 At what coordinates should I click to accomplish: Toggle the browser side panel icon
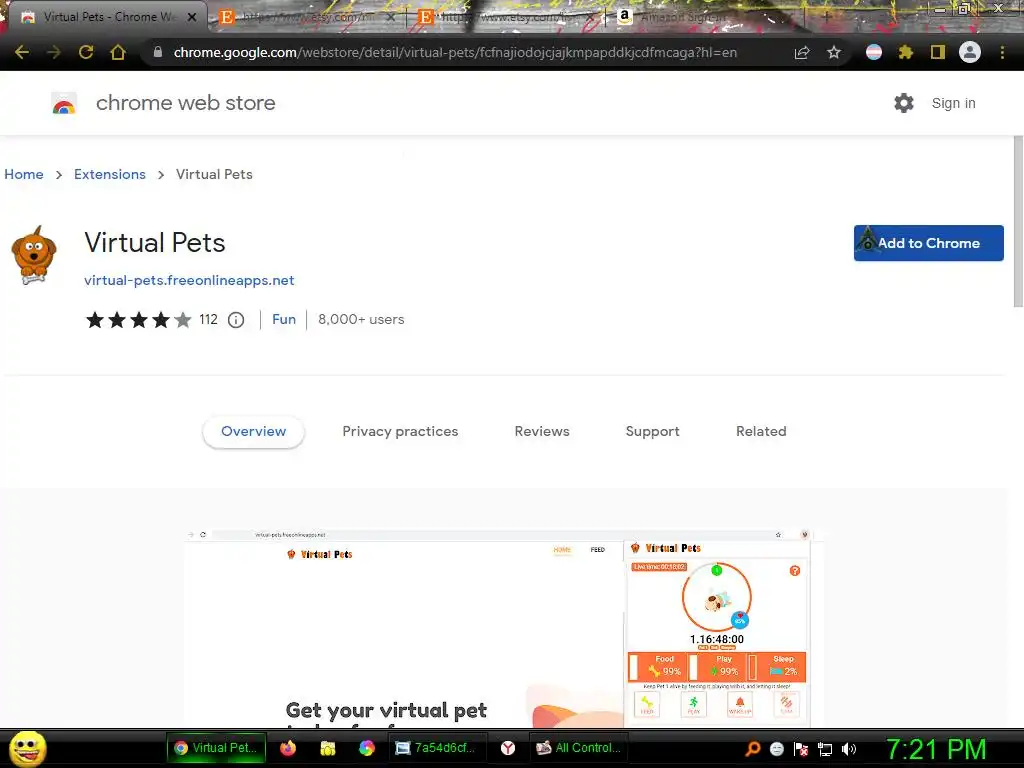pyautogui.click(x=938, y=52)
